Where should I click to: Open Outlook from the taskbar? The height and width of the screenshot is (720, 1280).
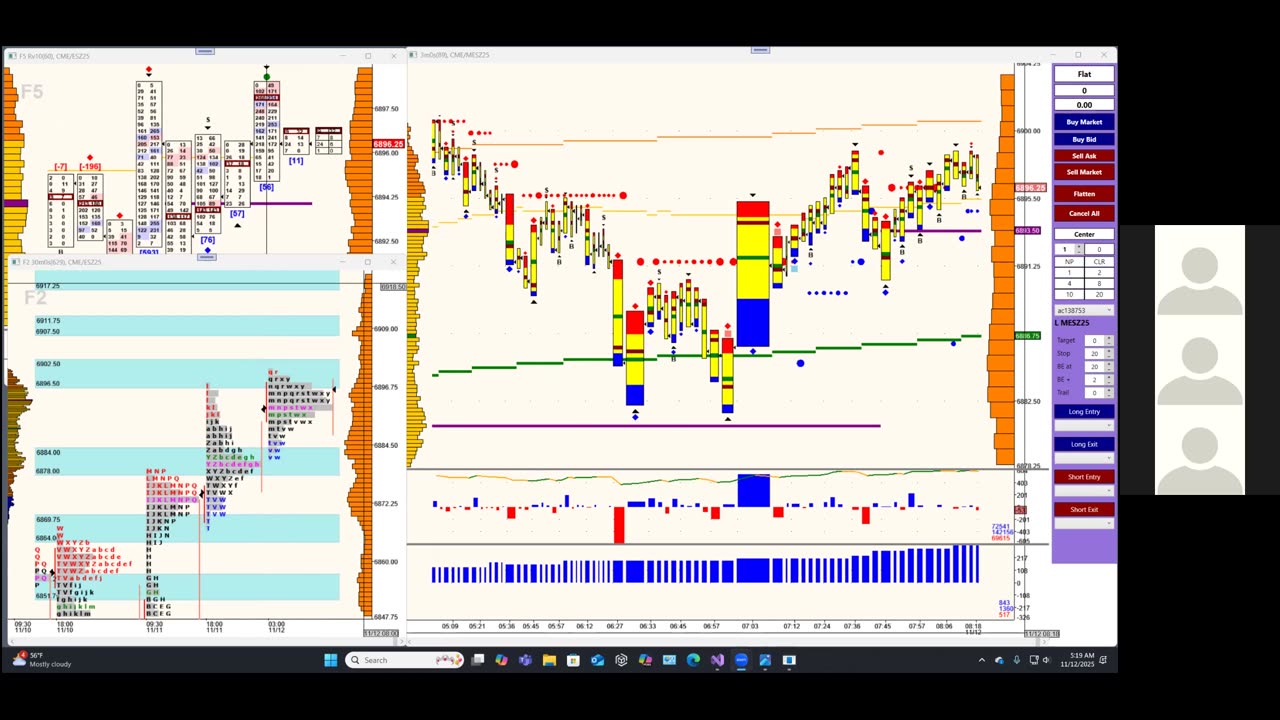pyautogui.click(x=597, y=660)
